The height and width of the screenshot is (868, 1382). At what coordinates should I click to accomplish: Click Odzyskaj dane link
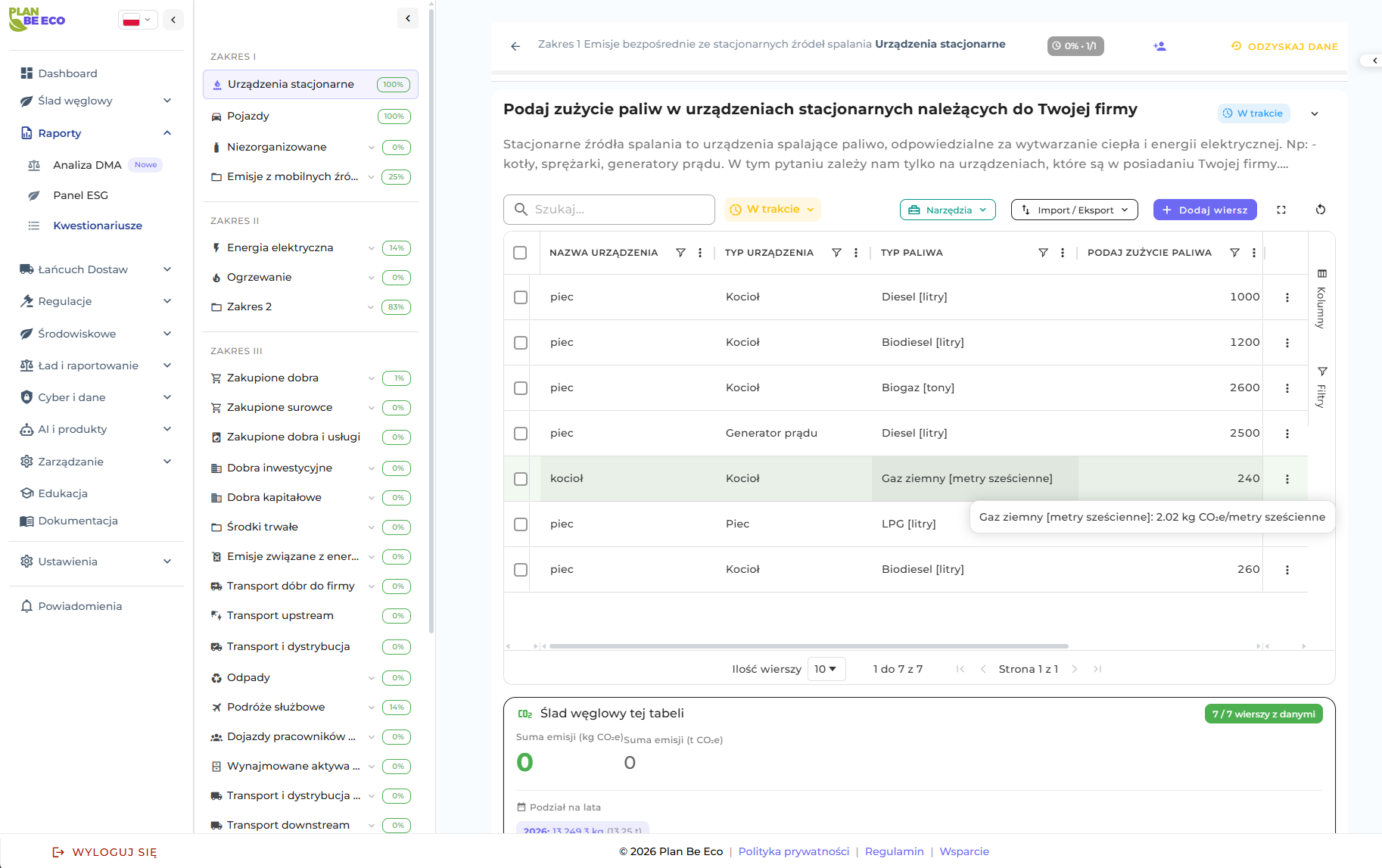click(1284, 46)
